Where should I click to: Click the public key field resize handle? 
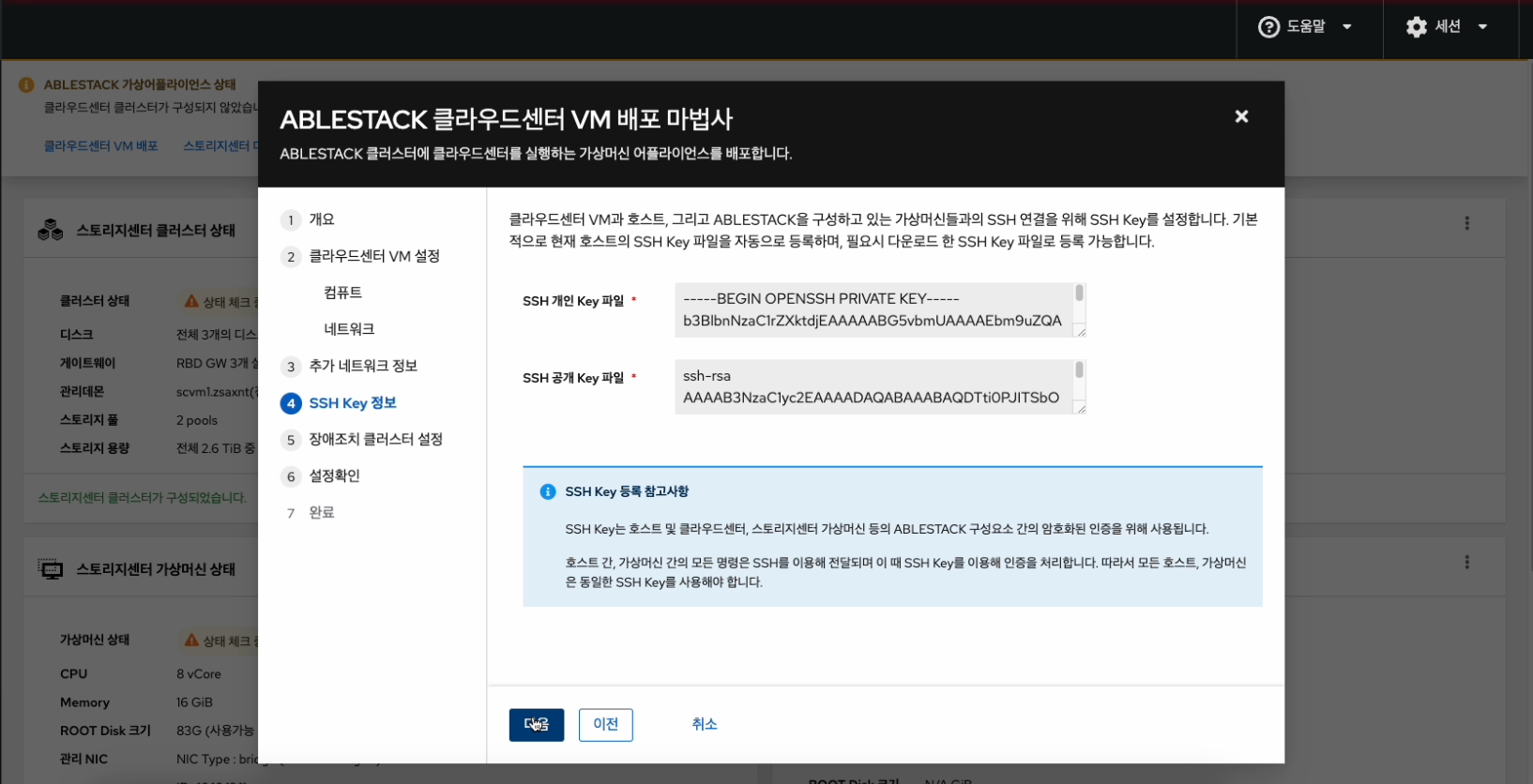[x=1080, y=408]
